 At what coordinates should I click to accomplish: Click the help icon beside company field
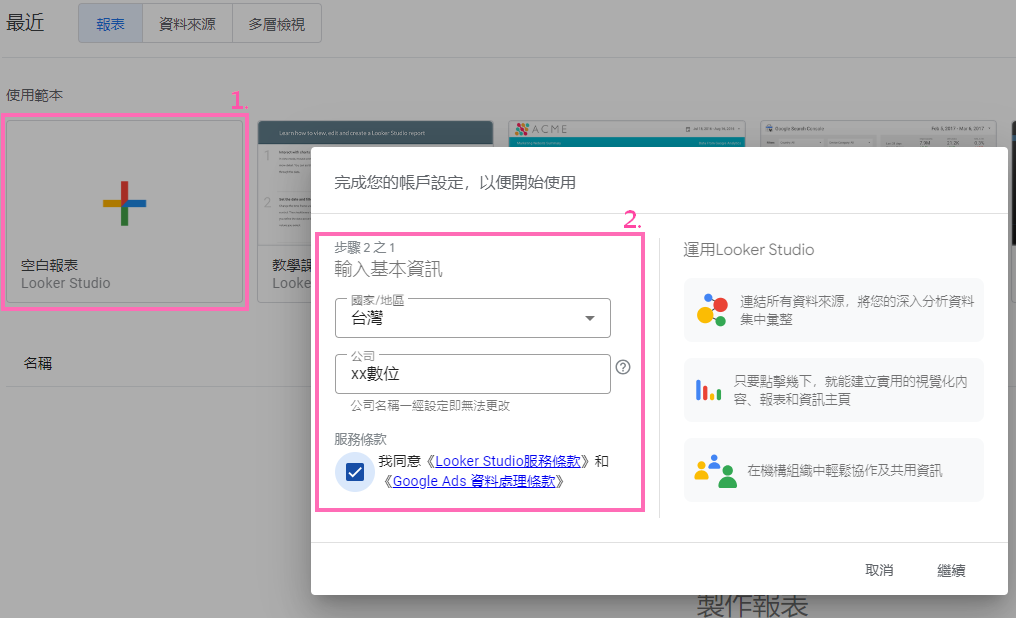(x=623, y=367)
